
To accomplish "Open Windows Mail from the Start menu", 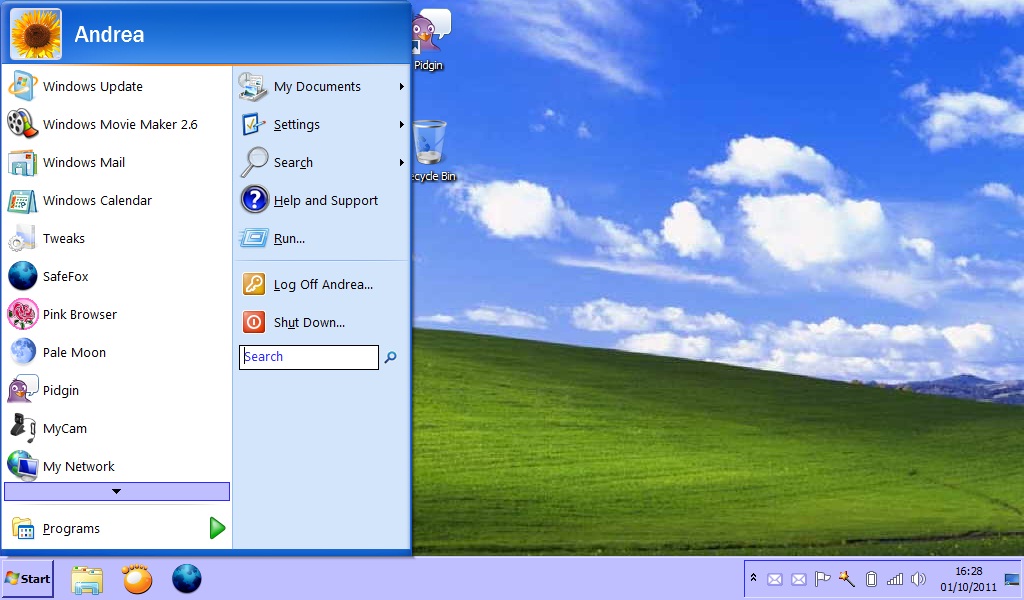I will 117,162.
